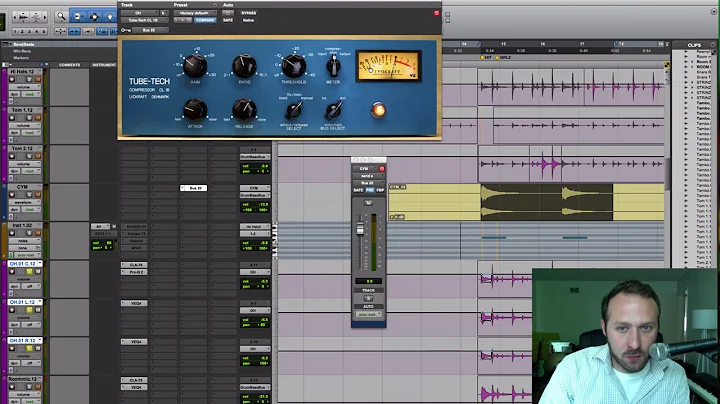Record-enable the Hi Hats.12 track
Screen dimensions: 720x404
12,79
